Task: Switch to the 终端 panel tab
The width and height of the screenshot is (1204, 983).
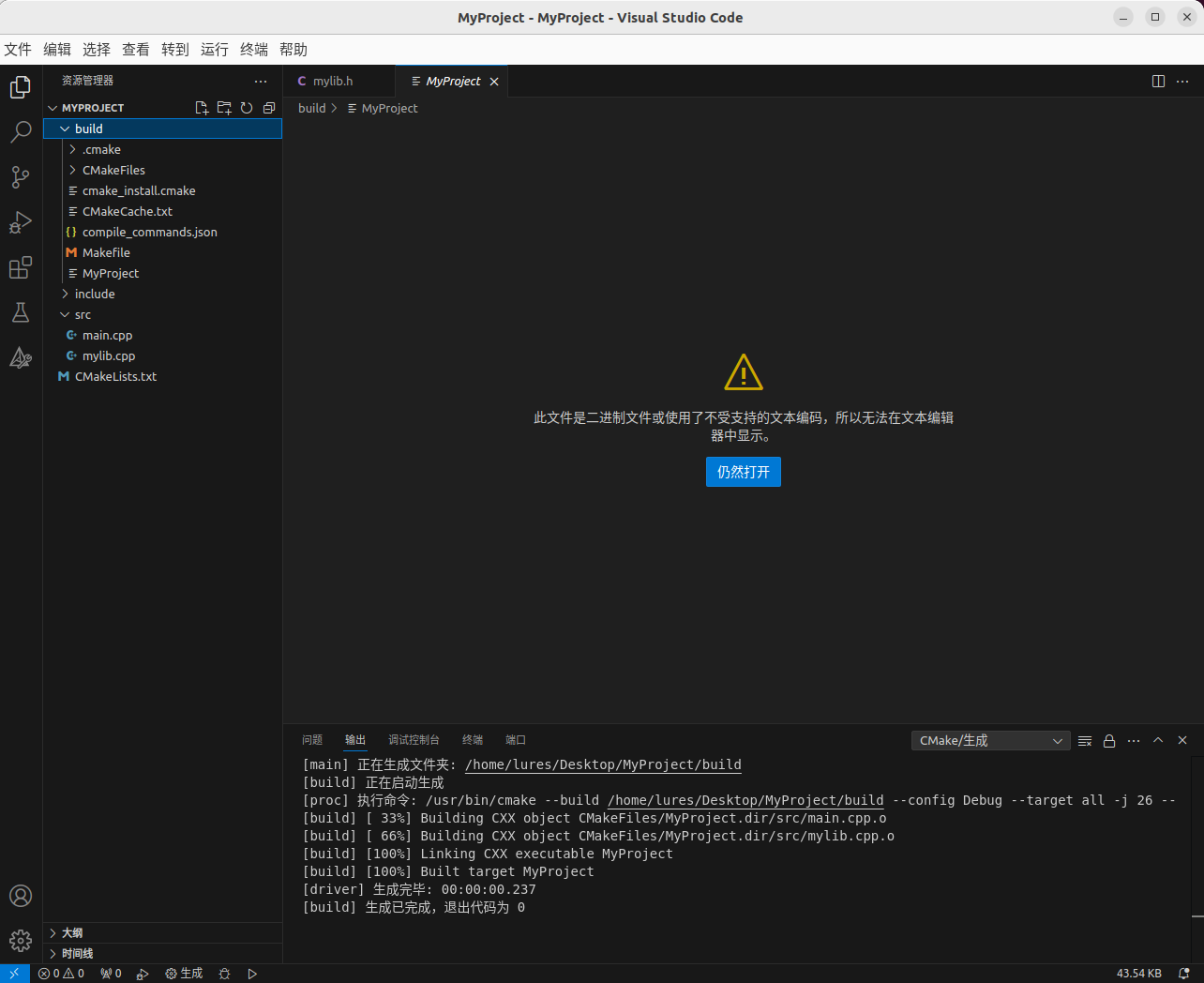Action: click(473, 740)
